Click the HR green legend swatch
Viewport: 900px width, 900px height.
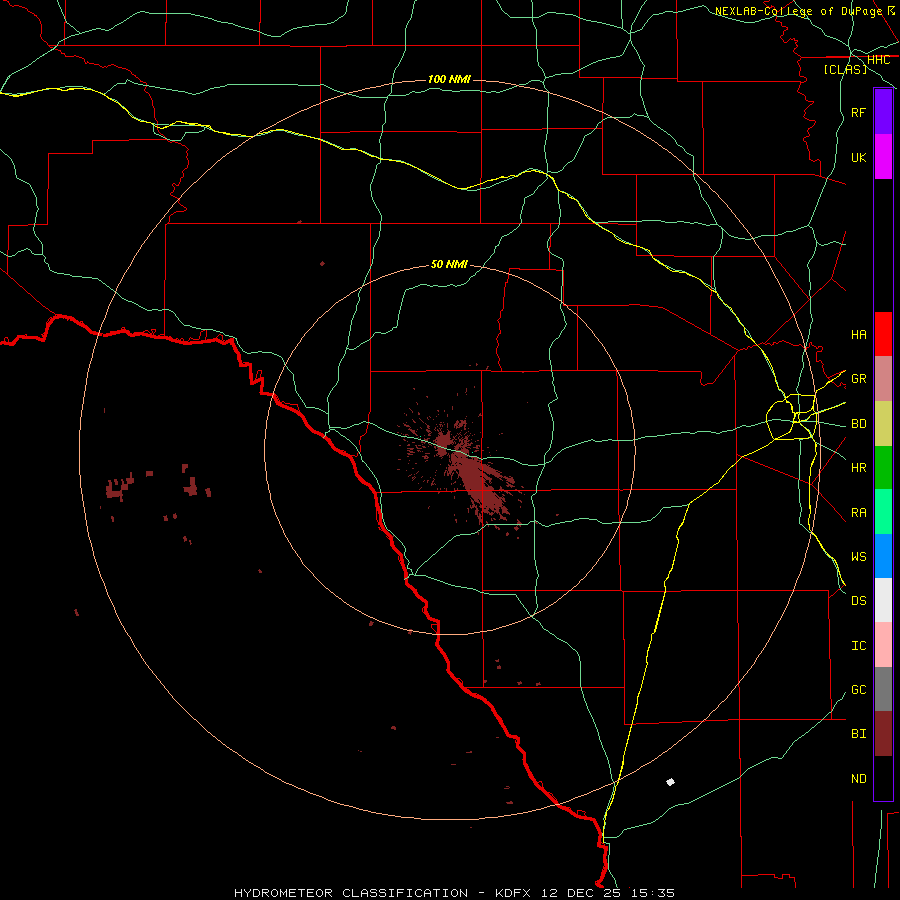click(x=883, y=468)
